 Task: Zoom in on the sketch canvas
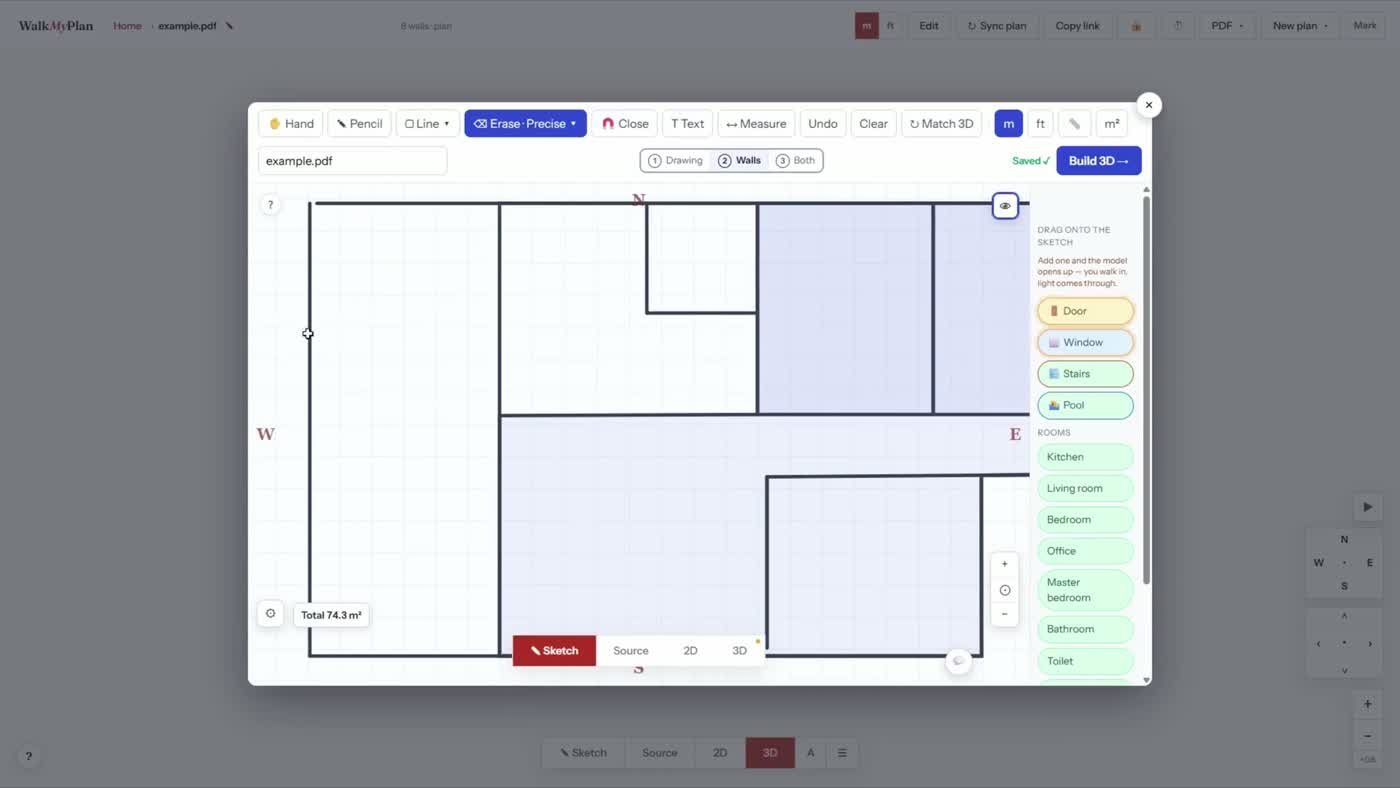(x=1005, y=564)
